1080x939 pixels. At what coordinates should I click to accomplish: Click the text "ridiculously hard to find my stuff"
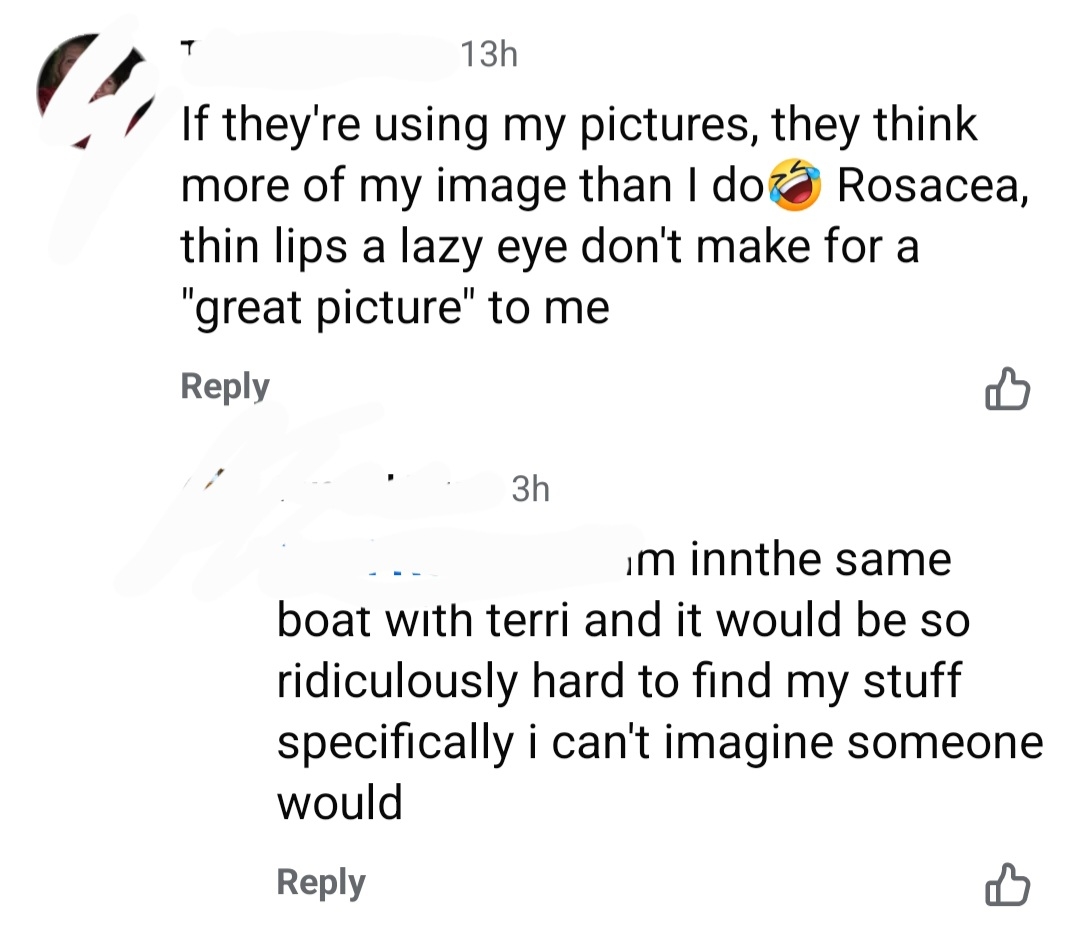[618, 682]
